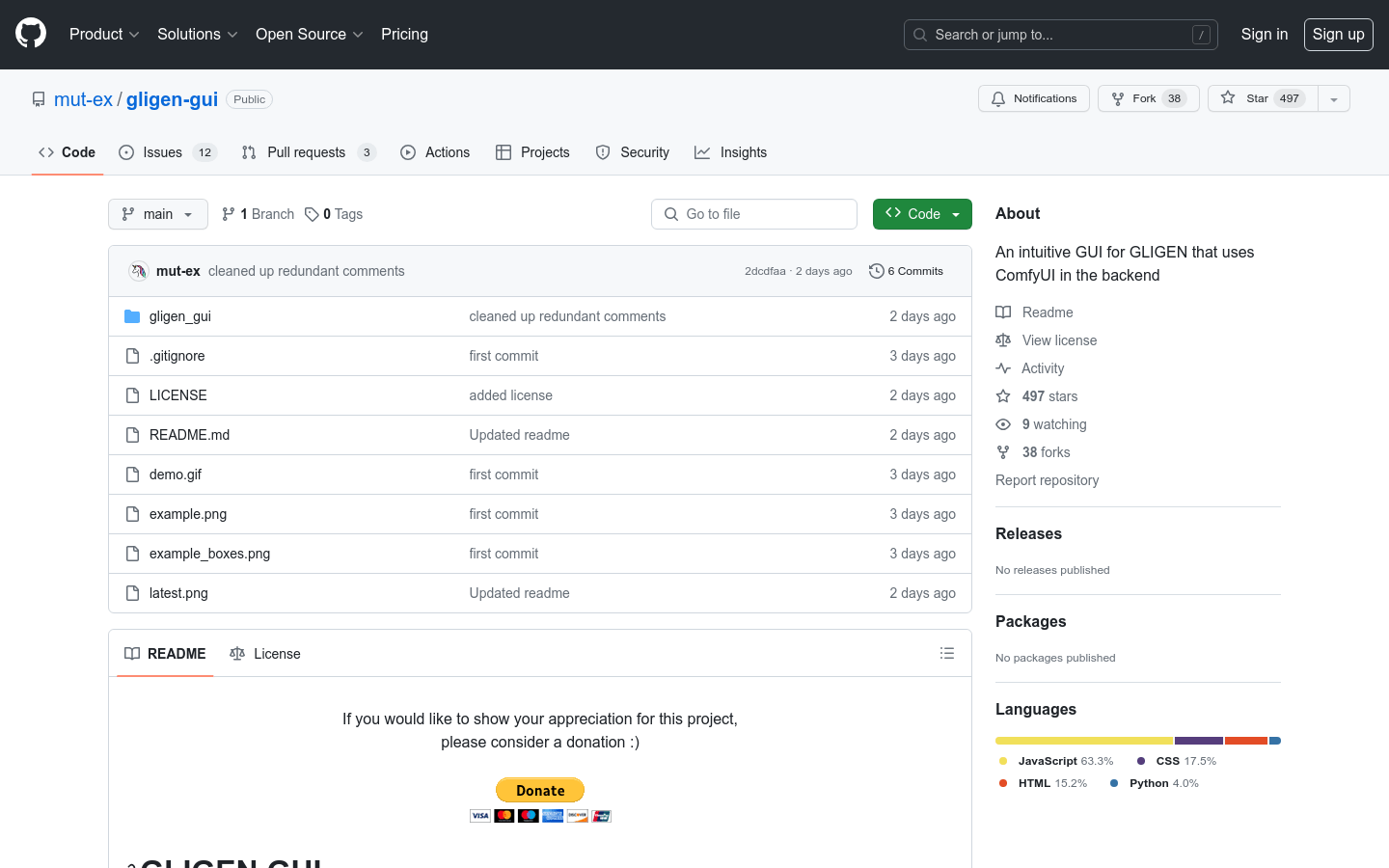This screenshot has width=1389, height=868.
Task: Expand the Solutions menu
Action: pyautogui.click(x=198, y=34)
